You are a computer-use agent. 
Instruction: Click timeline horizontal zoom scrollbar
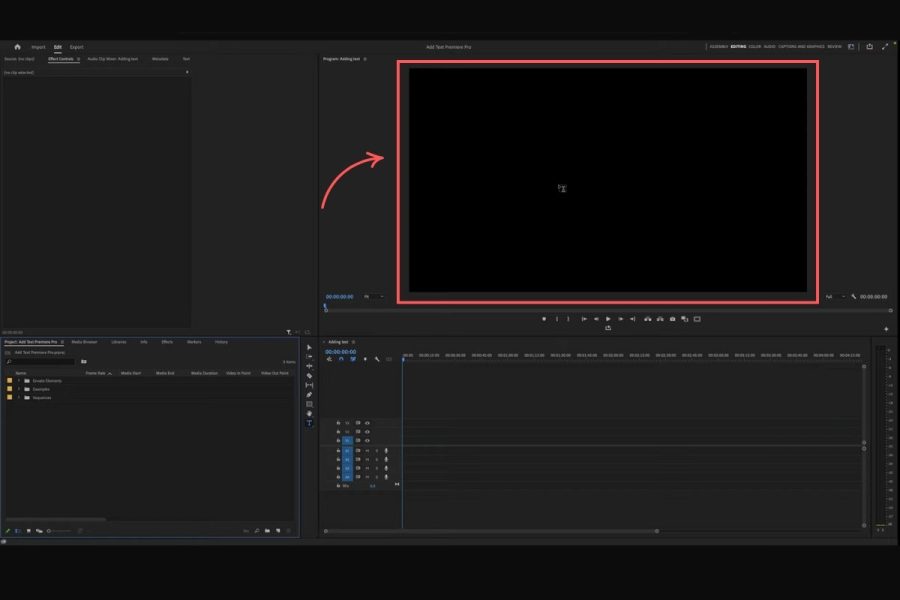[491, 531]
